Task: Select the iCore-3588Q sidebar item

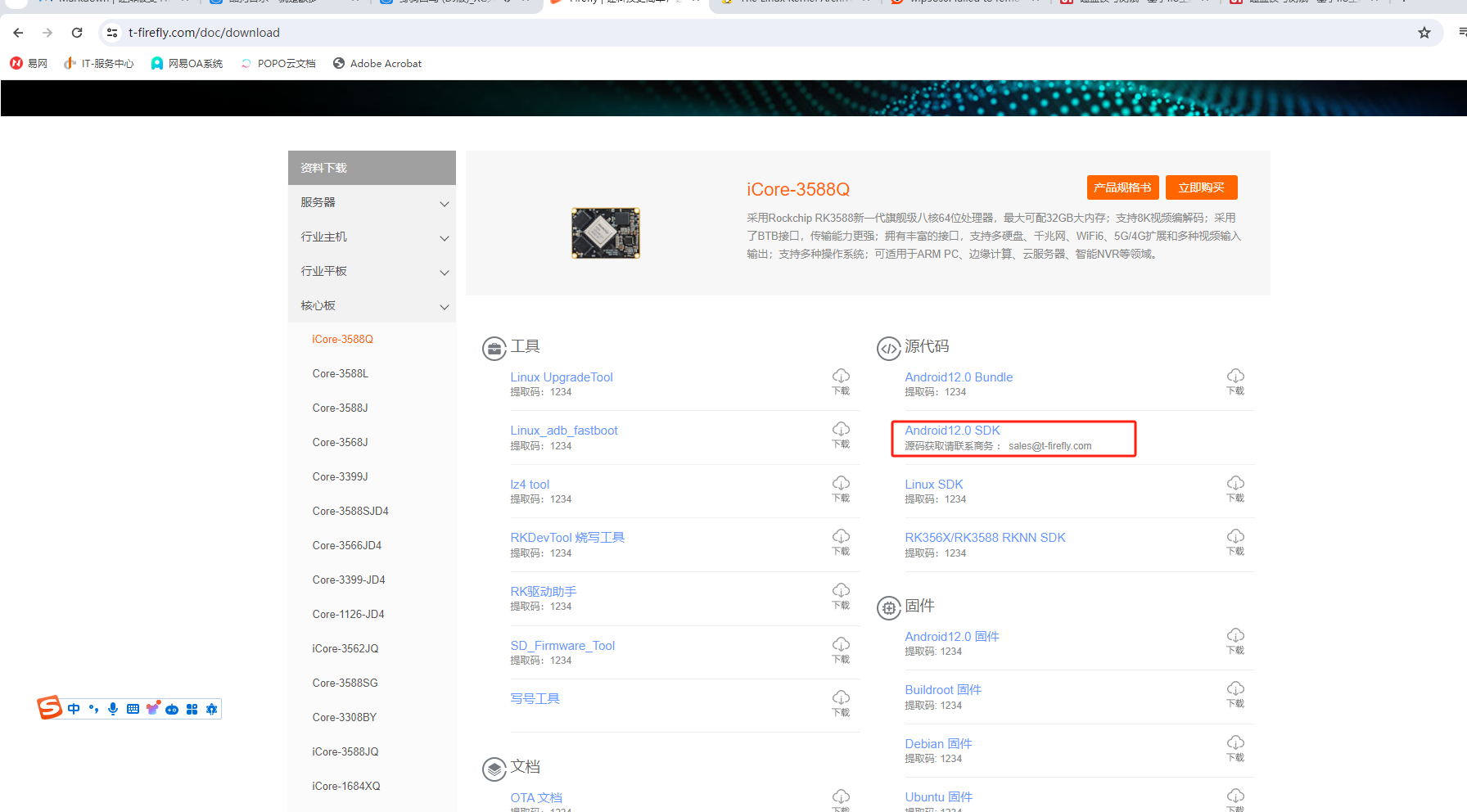Action: pos(342,339)
